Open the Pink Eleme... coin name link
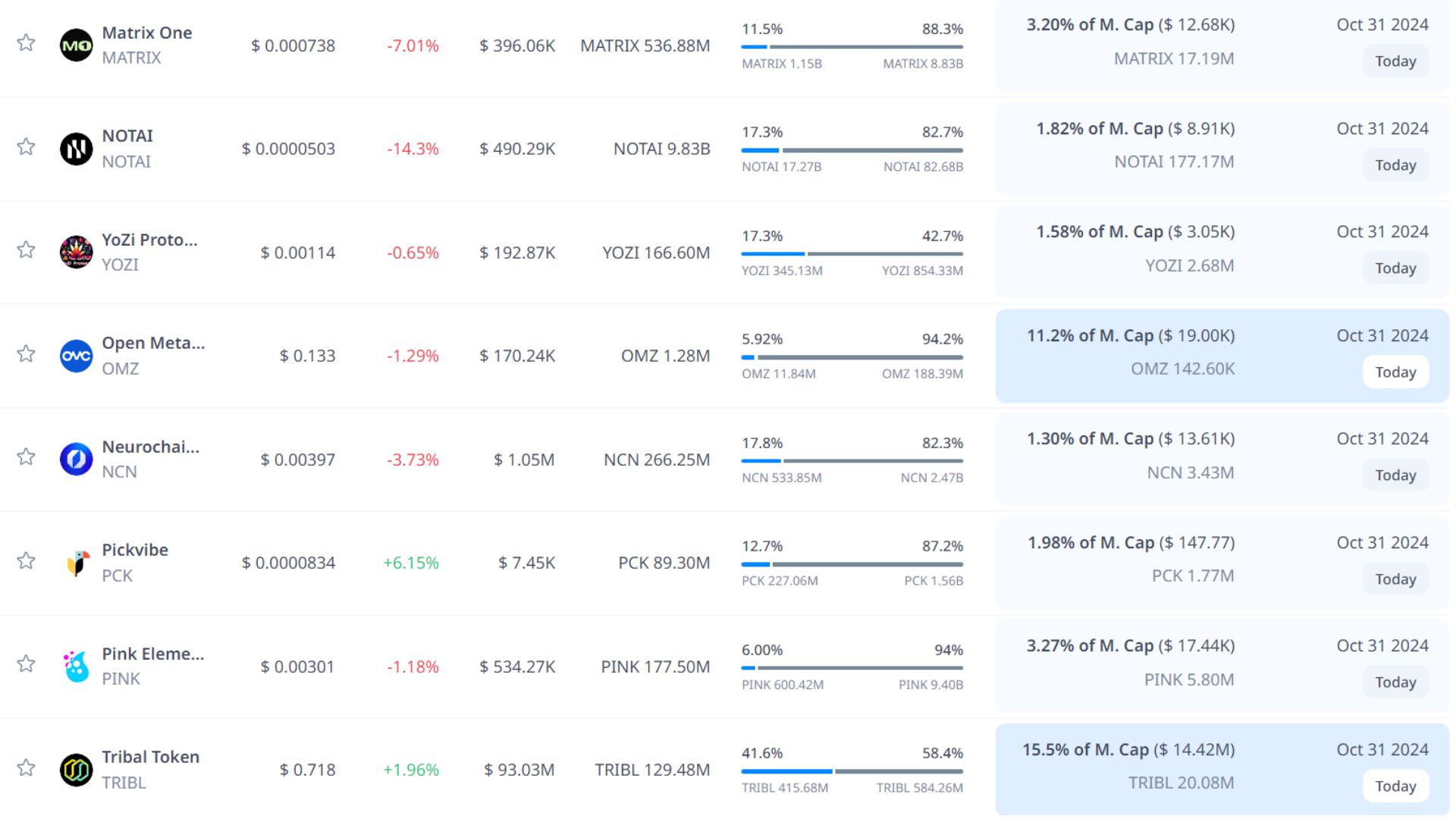 click(152, 654)
